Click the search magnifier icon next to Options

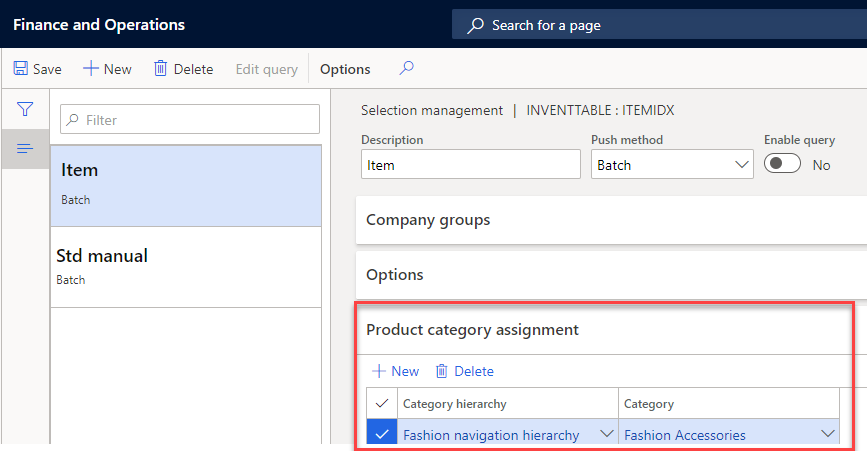(406, 68)
